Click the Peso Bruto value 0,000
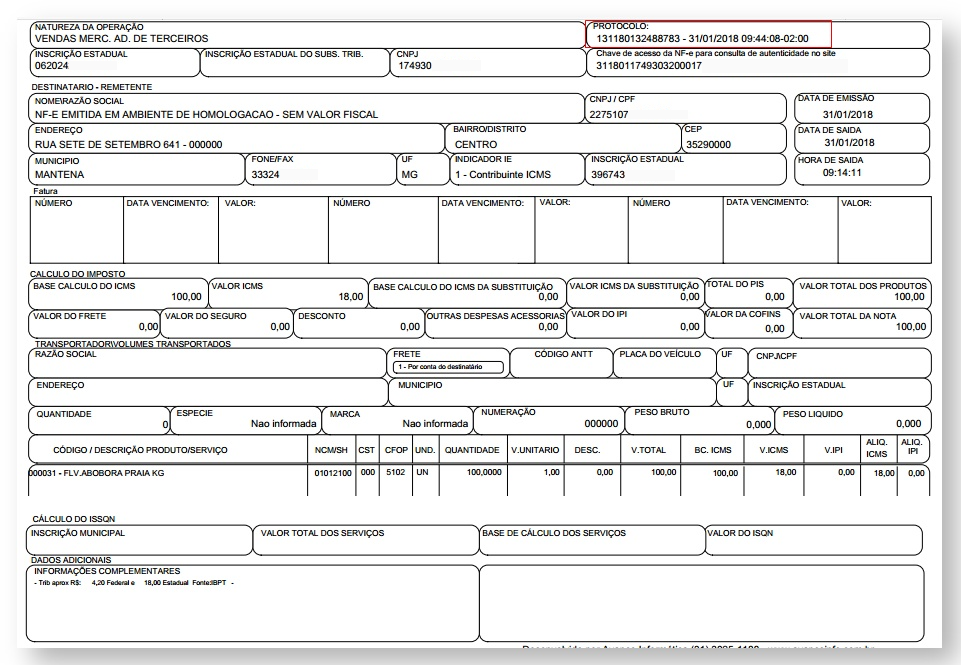961x665 pixels. (x=759, y=424)
